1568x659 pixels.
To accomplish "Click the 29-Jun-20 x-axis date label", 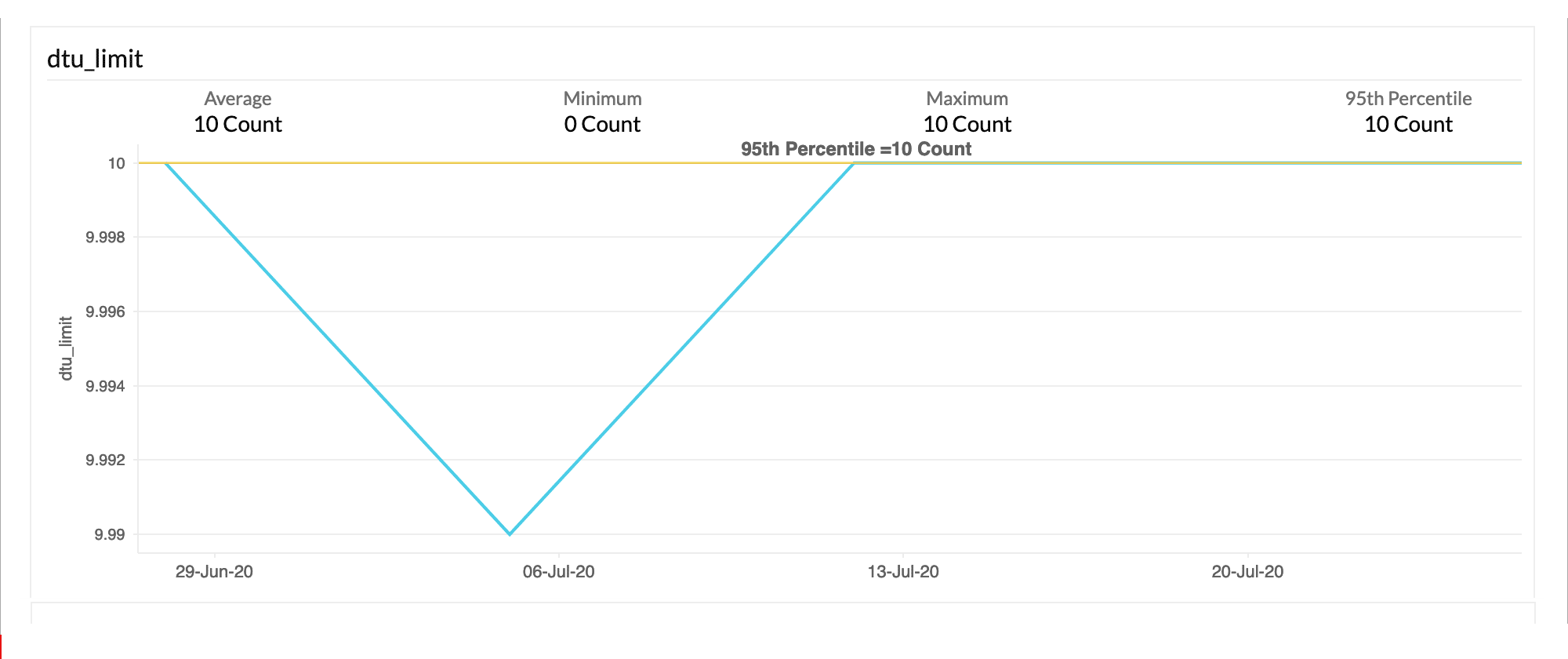I will point(214,572).
